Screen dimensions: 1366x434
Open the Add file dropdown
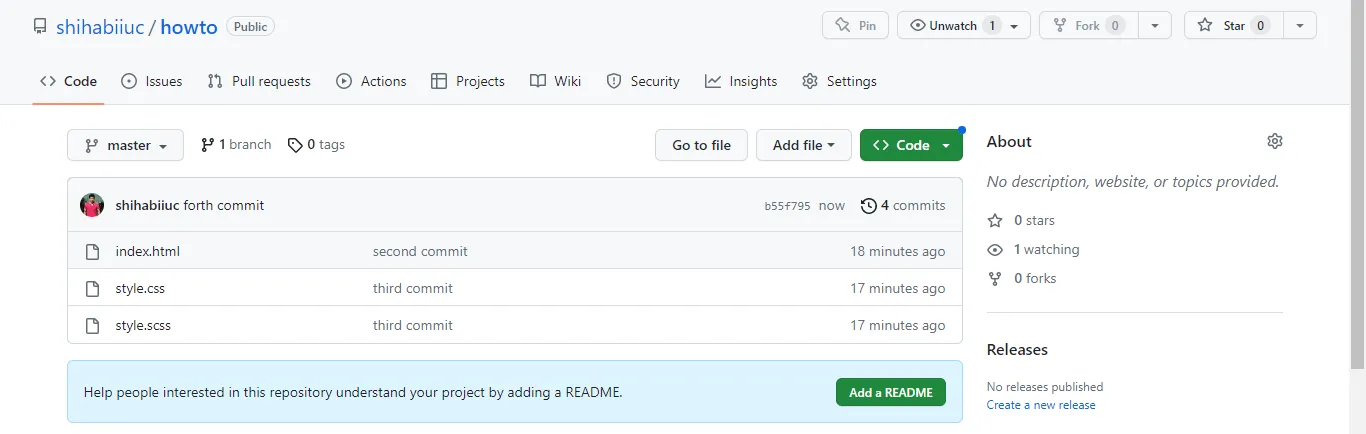tap(804, 145)
